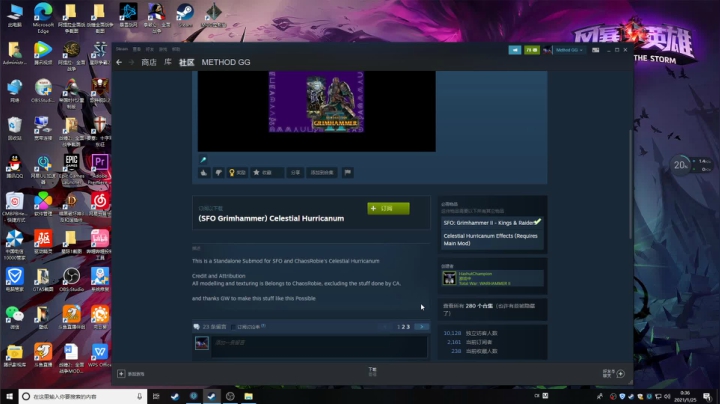The image size is (720, 404).
Task: Go to comments page 3
Action: pos(408,327)
